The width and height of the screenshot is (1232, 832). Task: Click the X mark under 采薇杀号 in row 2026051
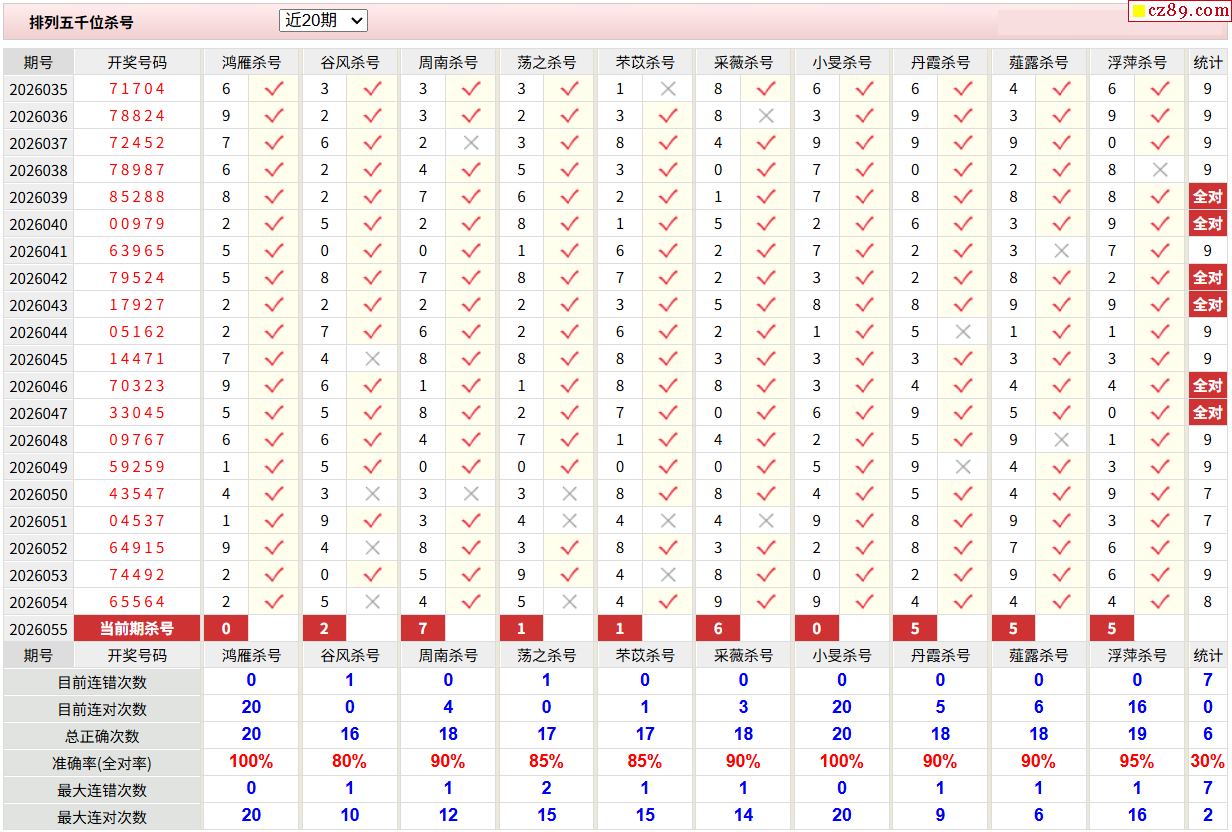pos(766,521)
